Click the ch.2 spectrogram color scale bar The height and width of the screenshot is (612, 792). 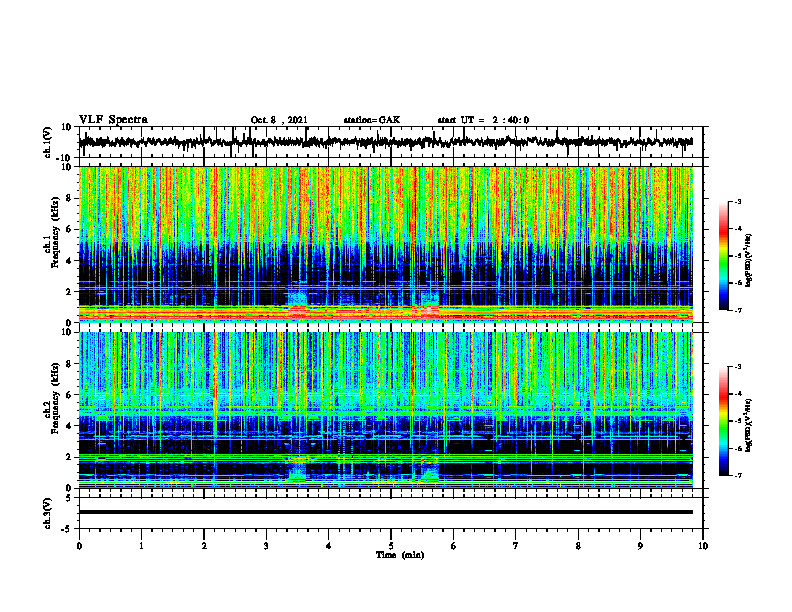(723, 421)
